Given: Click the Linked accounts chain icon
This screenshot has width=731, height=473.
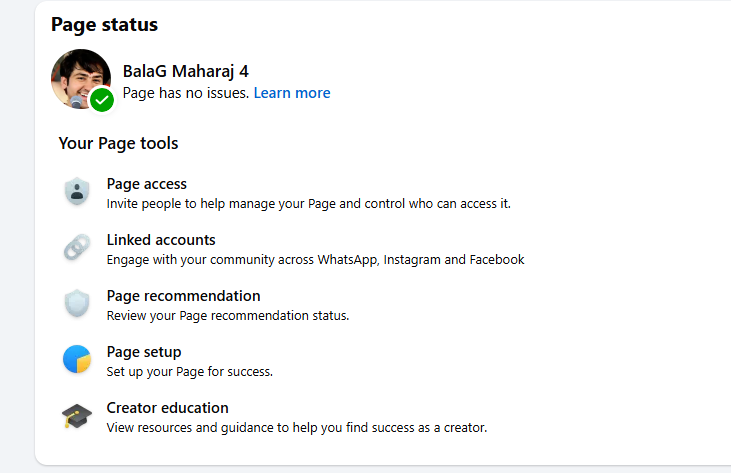Looking at the screenshot, I should pyautogui.click(x=77, y=248).
